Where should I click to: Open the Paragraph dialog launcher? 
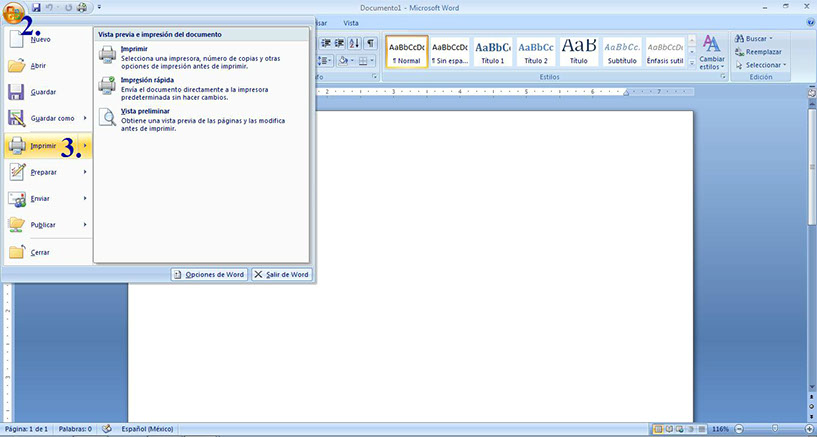click(x=375, y=77)
